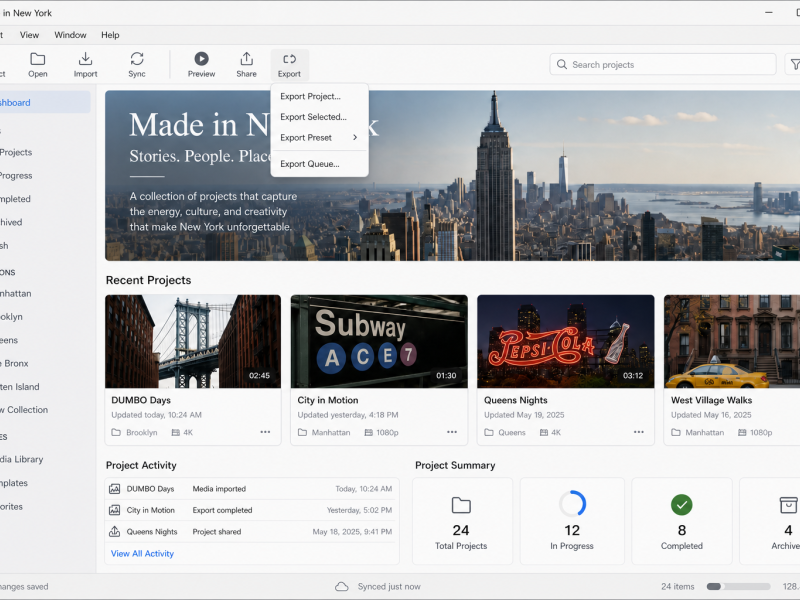The width and height of the screenshot is (800, 600).
Task: Click the 'Media imported' activity text
Action: tap(219, 489)
